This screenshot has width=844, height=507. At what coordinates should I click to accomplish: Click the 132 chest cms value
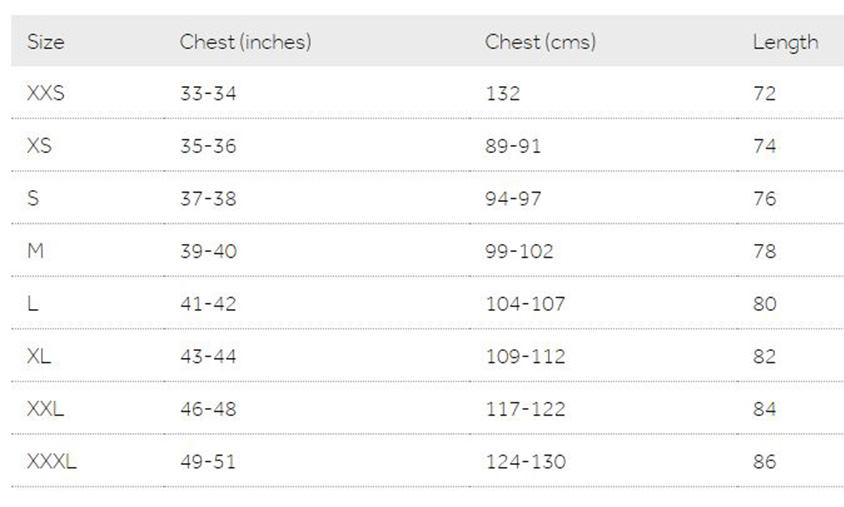[503, 94]
